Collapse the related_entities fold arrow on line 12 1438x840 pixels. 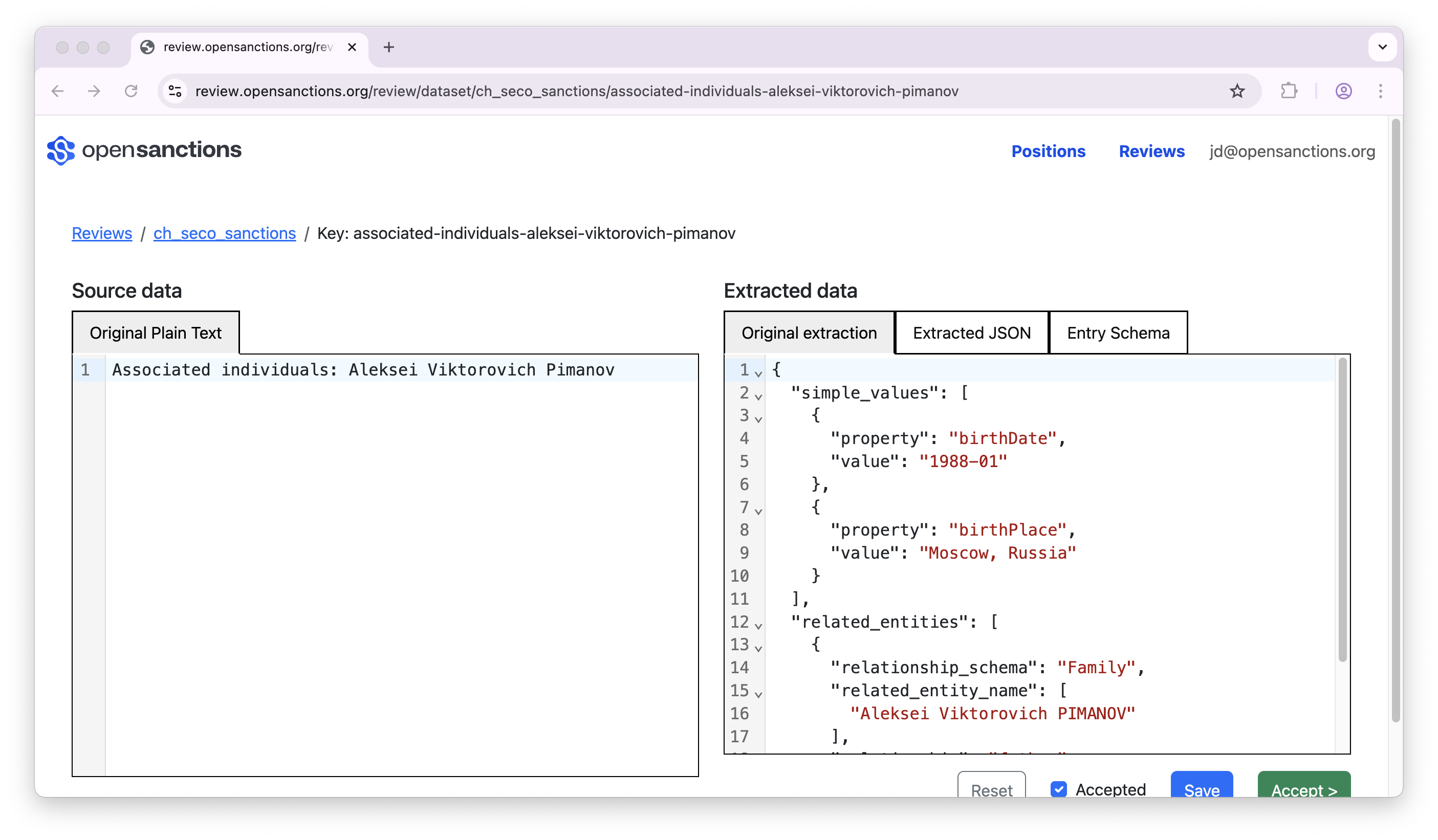[758, 625]
